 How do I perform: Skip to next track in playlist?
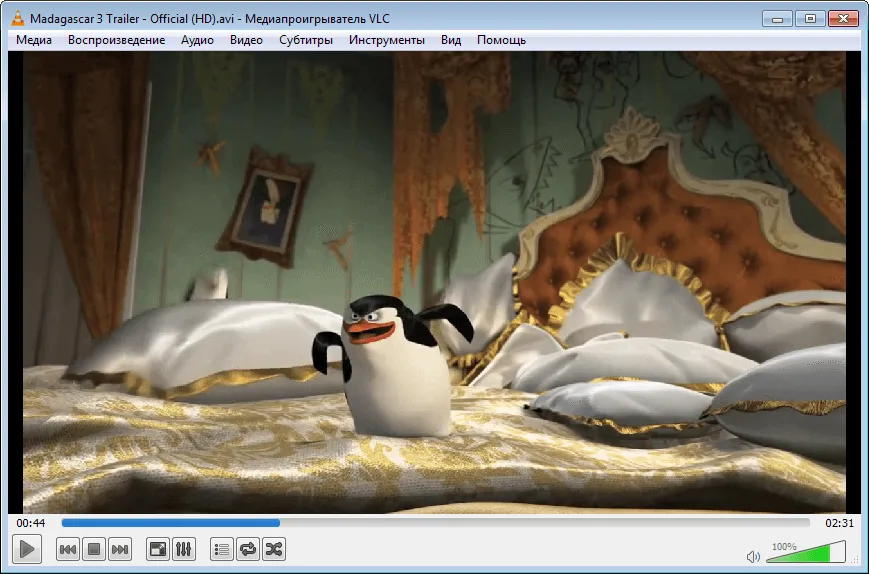point(120,549)
